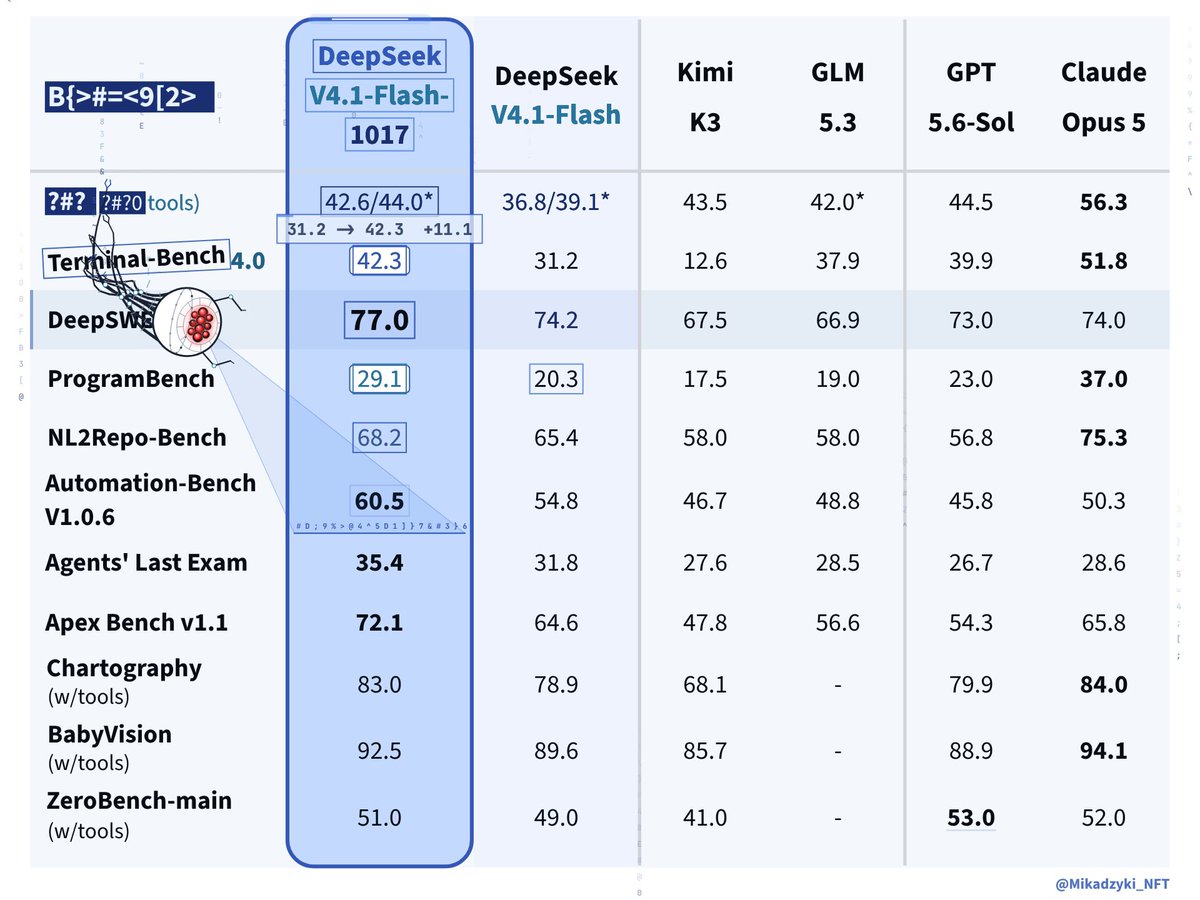
Task: Click GLM 5.3's 42.0* score
Action: coord(838,202)
